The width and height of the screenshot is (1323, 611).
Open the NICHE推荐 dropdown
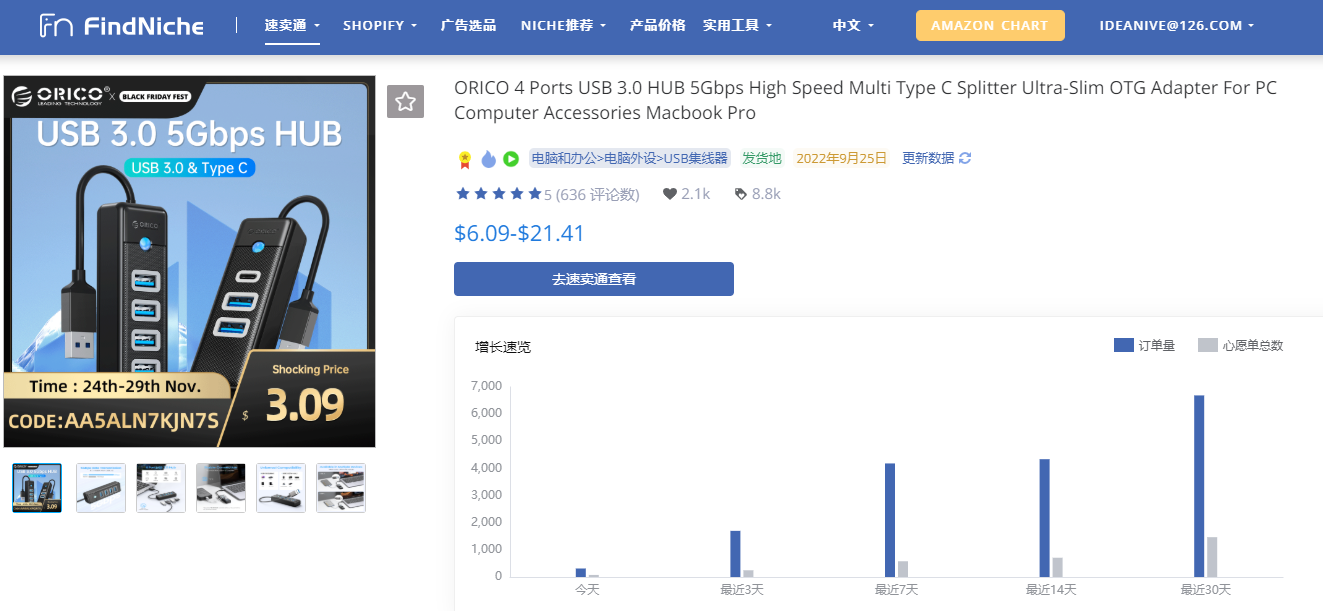563,26
